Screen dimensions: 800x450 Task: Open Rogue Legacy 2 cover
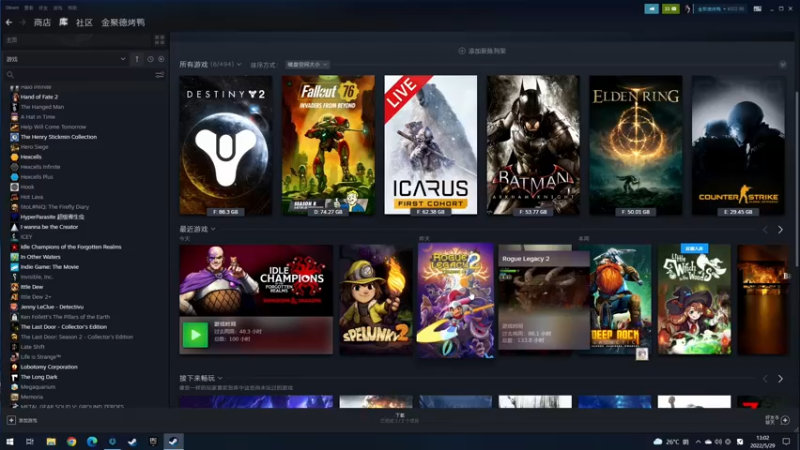coord(456,300)
